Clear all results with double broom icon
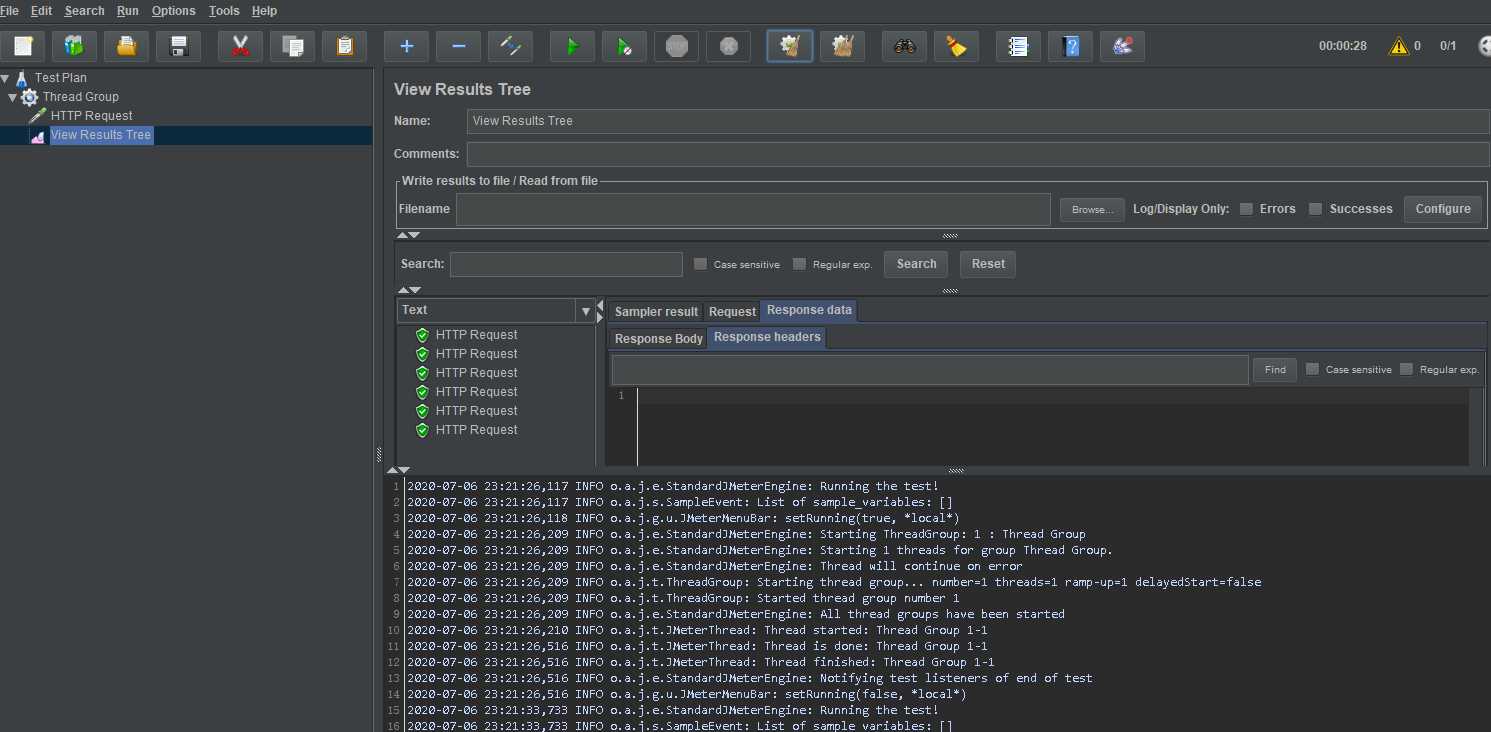 (x=843, y=46)
